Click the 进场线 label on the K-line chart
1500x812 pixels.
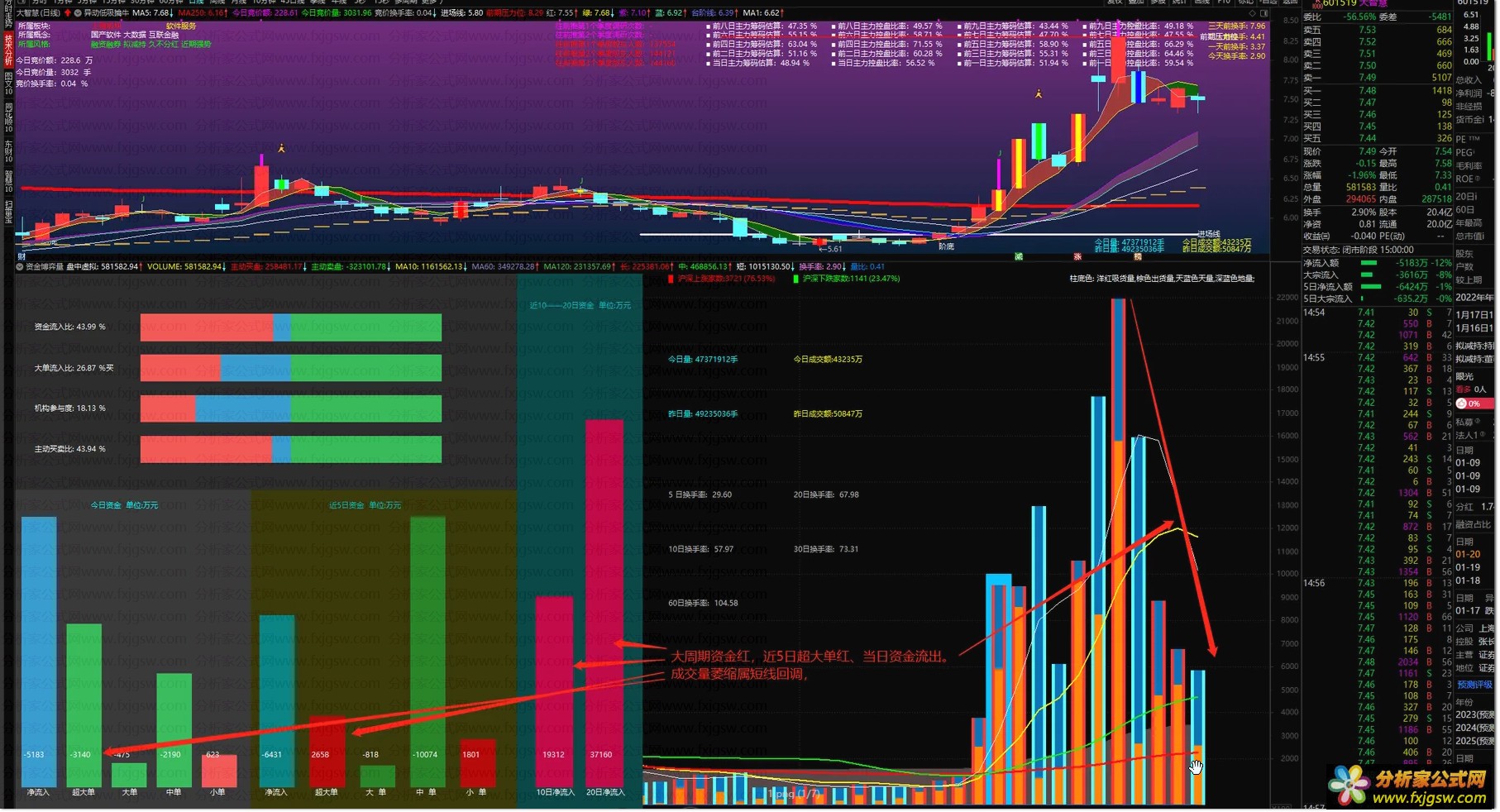click(x=1208, y=234)
